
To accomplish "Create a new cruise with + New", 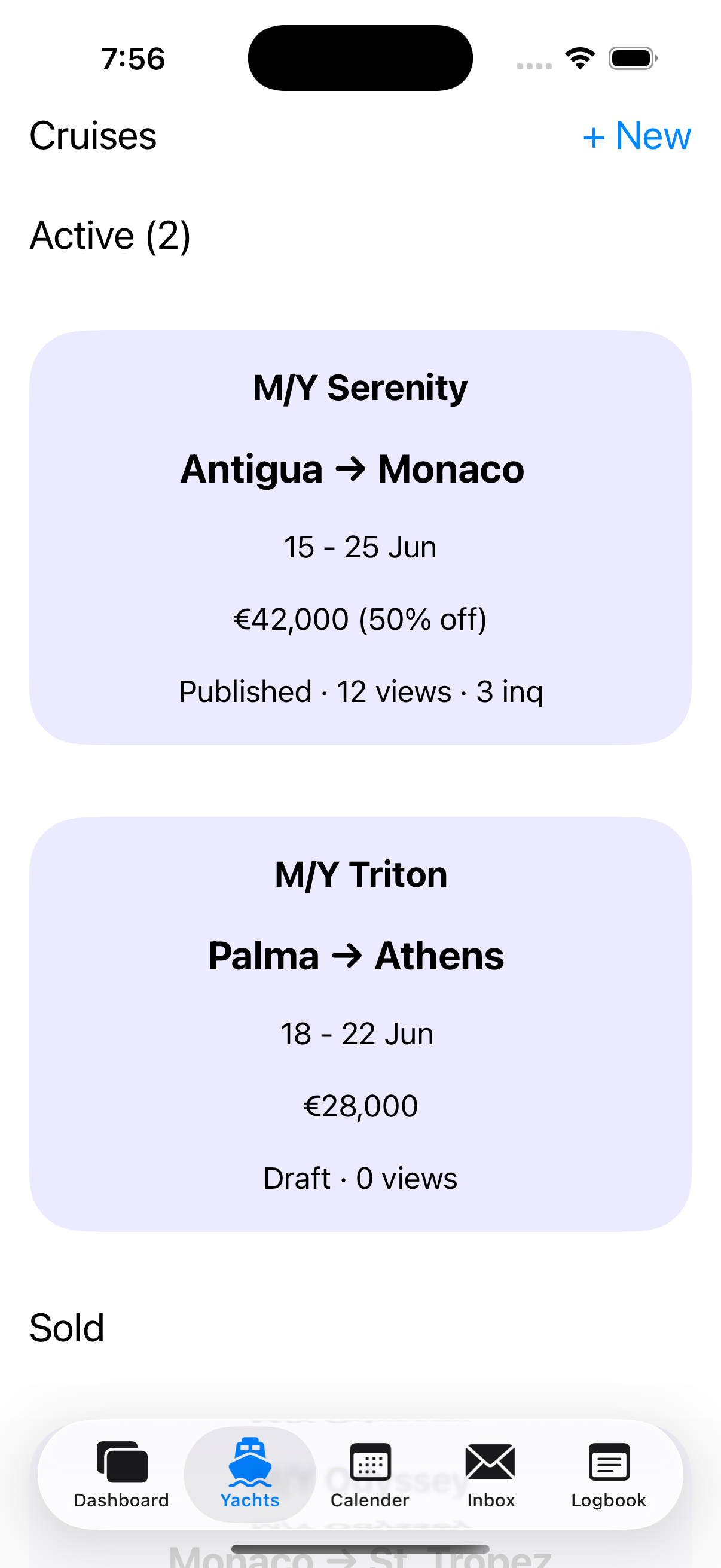I will 637,135.
